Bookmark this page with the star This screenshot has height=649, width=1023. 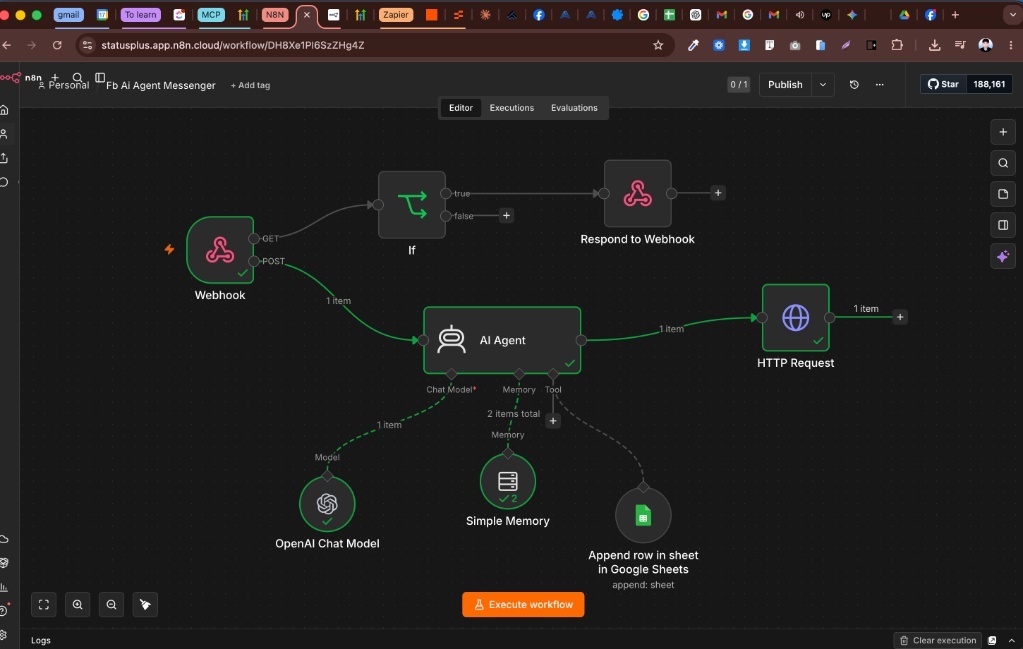coord(658,45)
